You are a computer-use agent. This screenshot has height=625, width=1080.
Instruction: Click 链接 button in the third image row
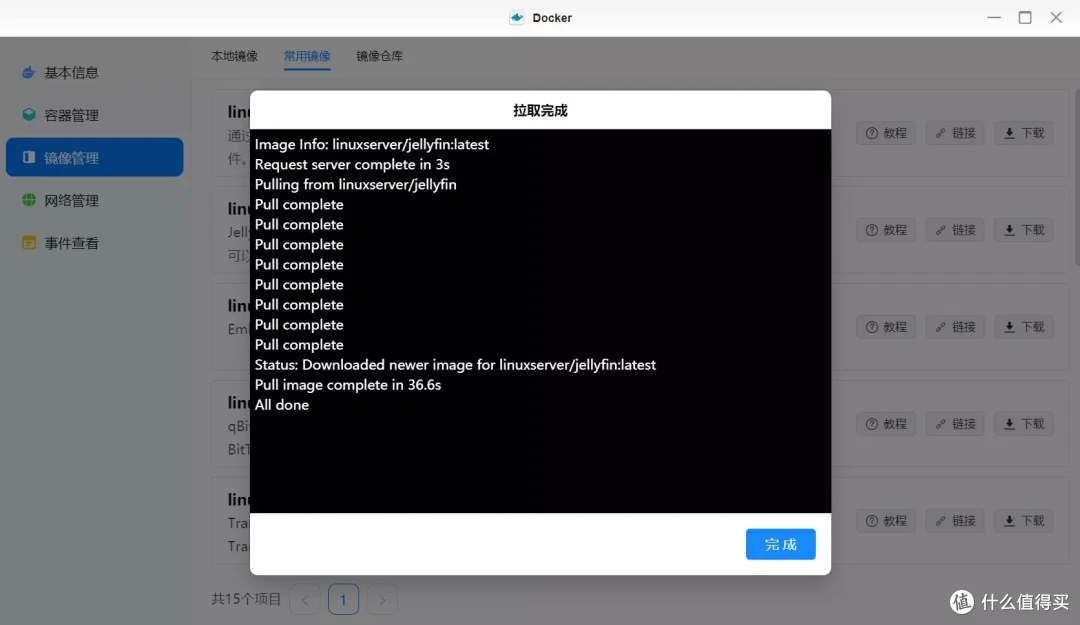click(955, 327)
